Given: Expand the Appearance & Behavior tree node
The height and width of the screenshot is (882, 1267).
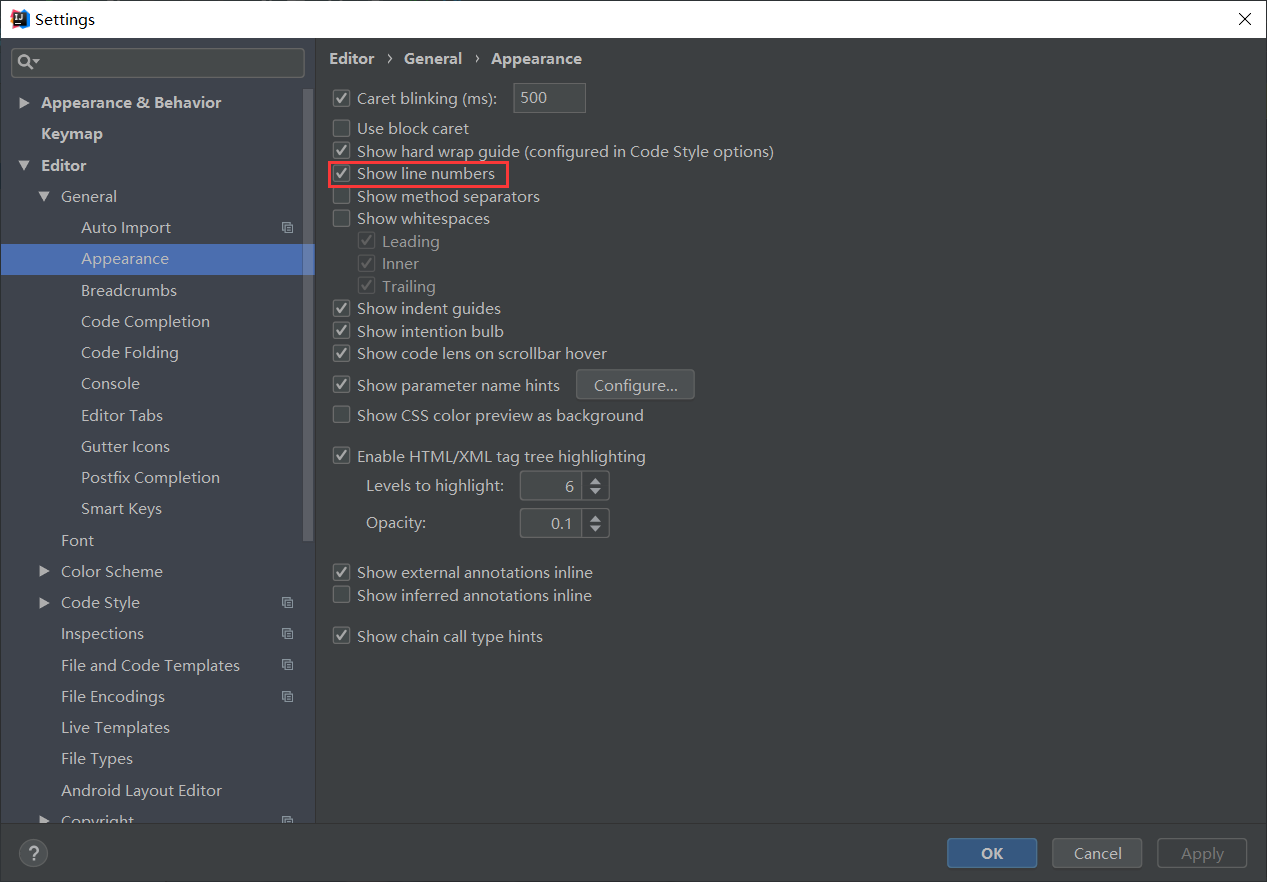Looking at the screenshot, I should pos(24,103).
